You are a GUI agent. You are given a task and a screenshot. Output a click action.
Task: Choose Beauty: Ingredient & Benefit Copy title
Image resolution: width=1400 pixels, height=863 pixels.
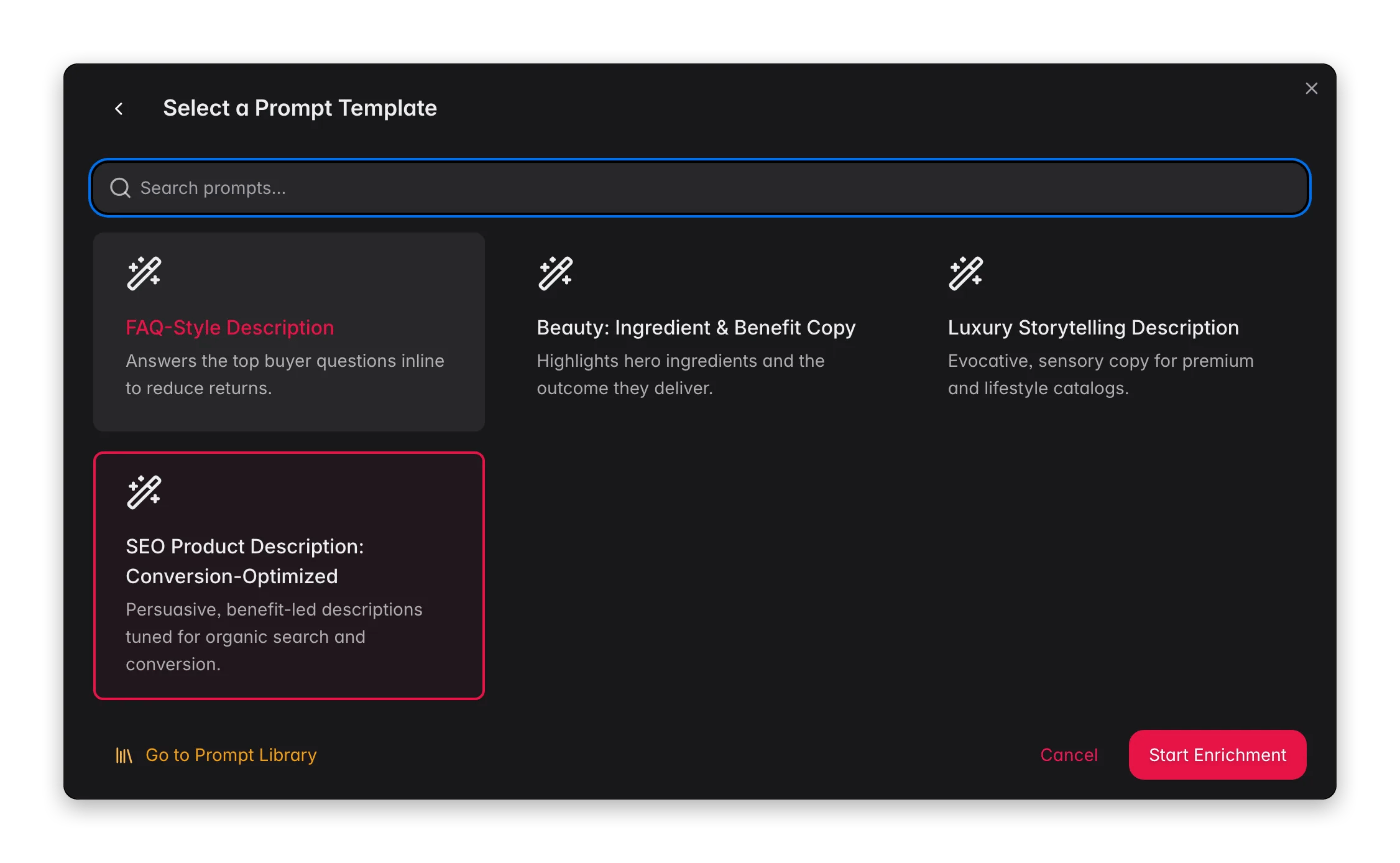(696, 328)
